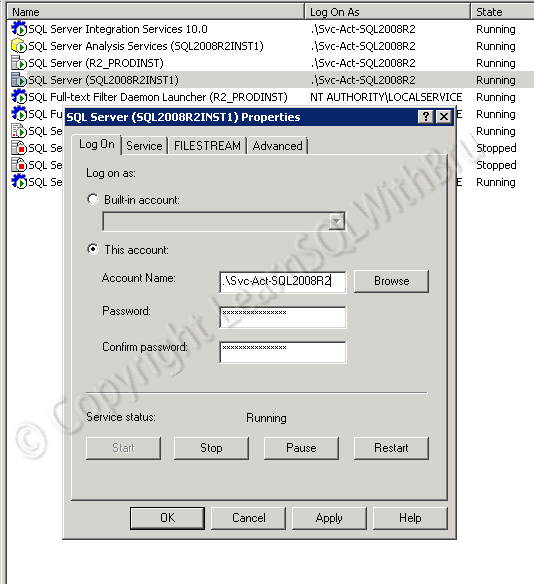Click the Stop service button
This screenshot has height=584, width=534.
211,448
